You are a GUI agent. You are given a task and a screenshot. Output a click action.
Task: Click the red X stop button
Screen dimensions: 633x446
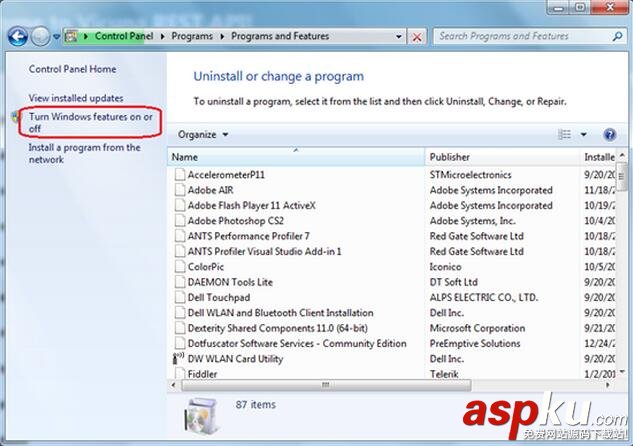417,37
